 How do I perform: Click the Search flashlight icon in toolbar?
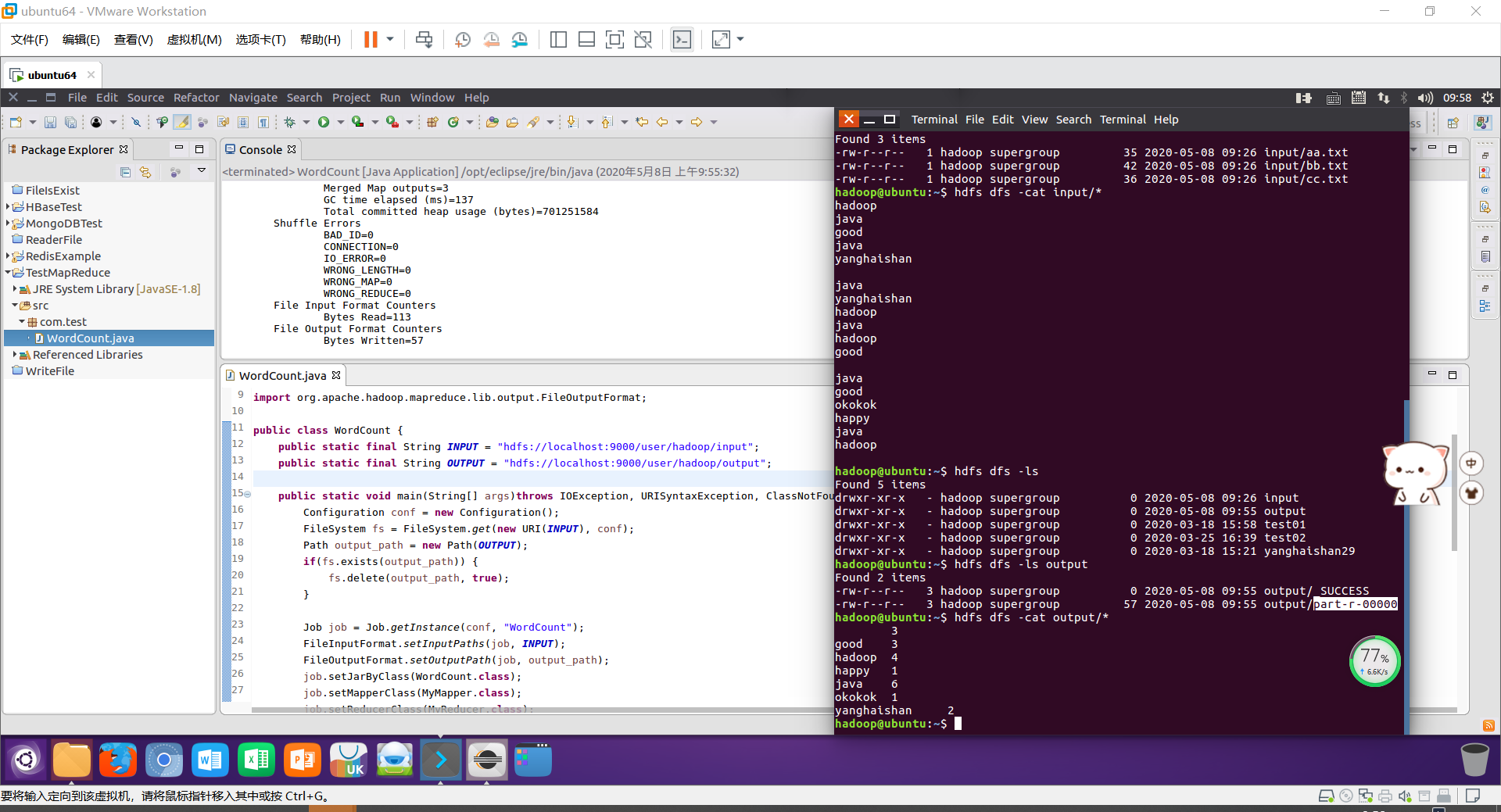(533, 122)
